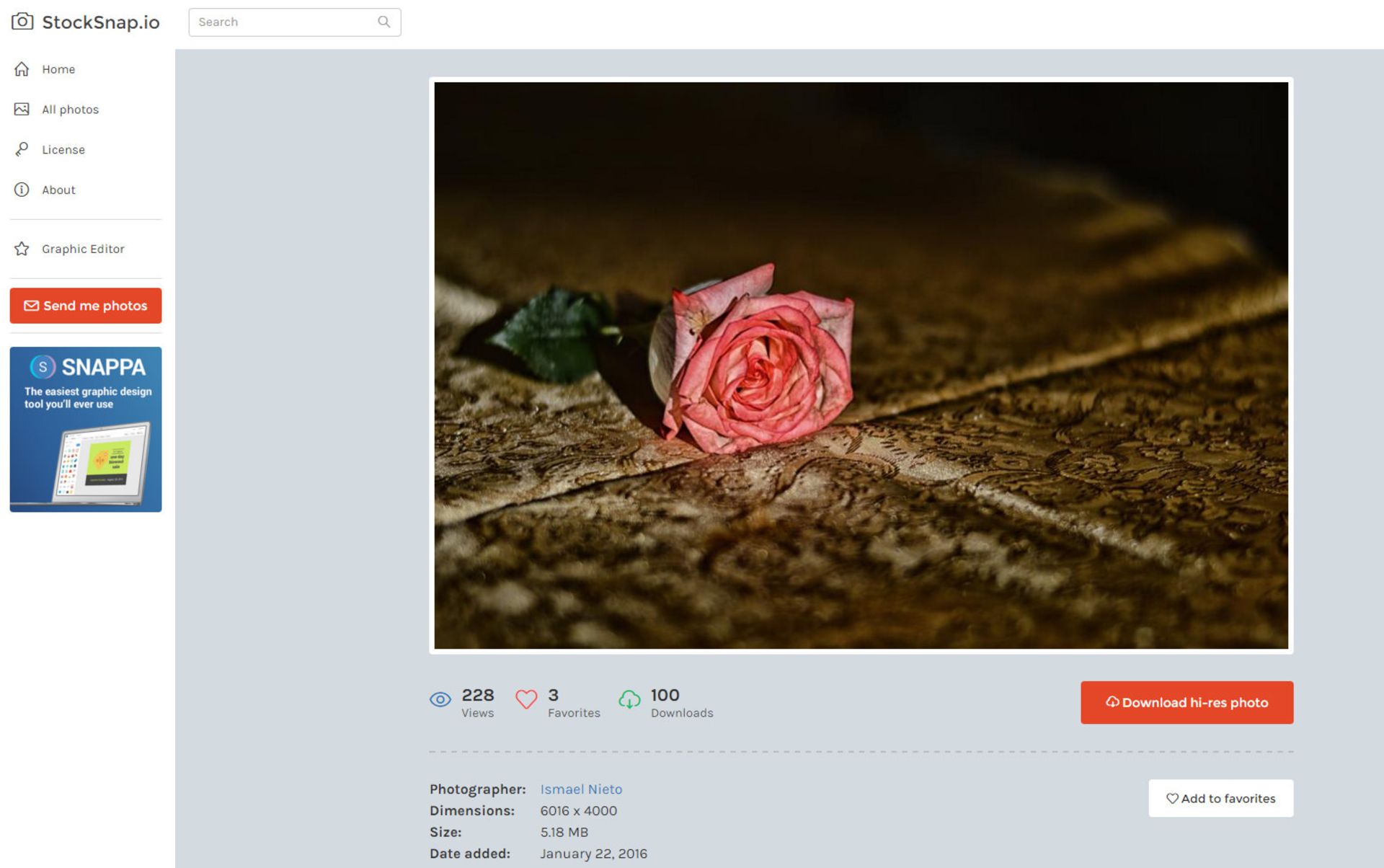Viewport: 1384px width, 868px height.
Task: Click Download hi-res photo
Action: [1186, 702]
